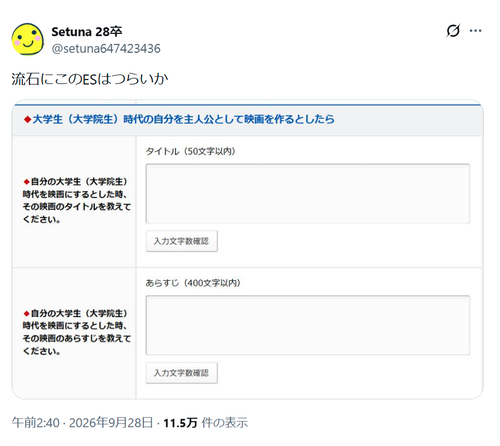Click the tweet text 流石にこのESはつらいか

point(90,79)
